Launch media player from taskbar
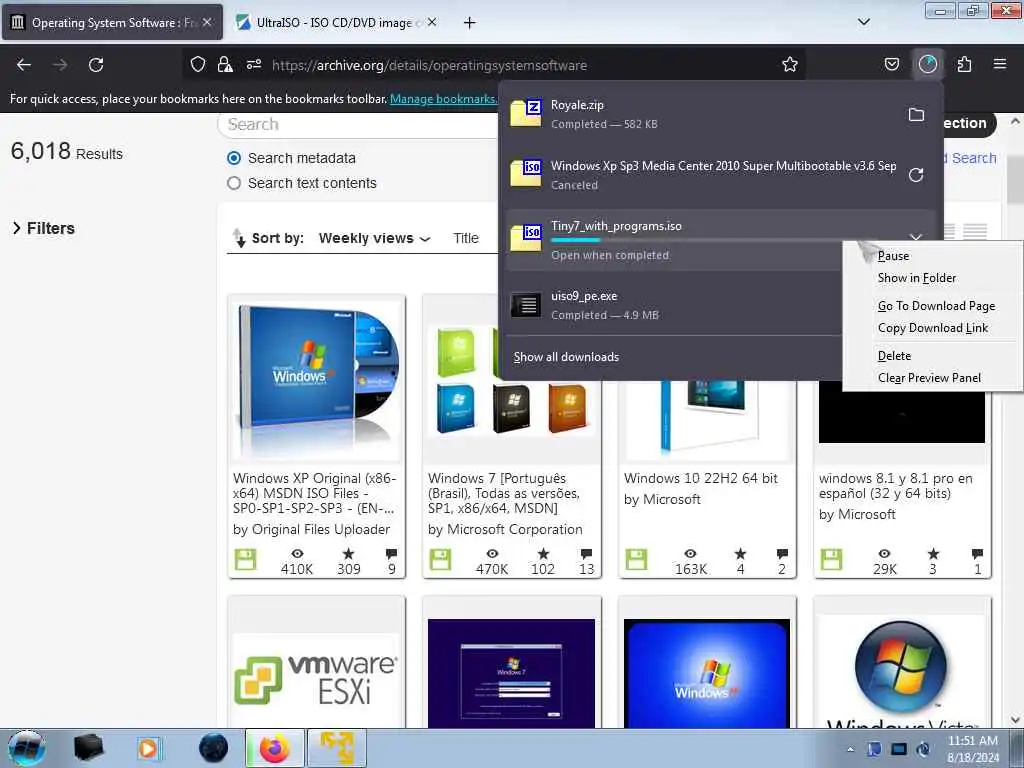Screen dimensions: 1024x768 coord(148,748)
